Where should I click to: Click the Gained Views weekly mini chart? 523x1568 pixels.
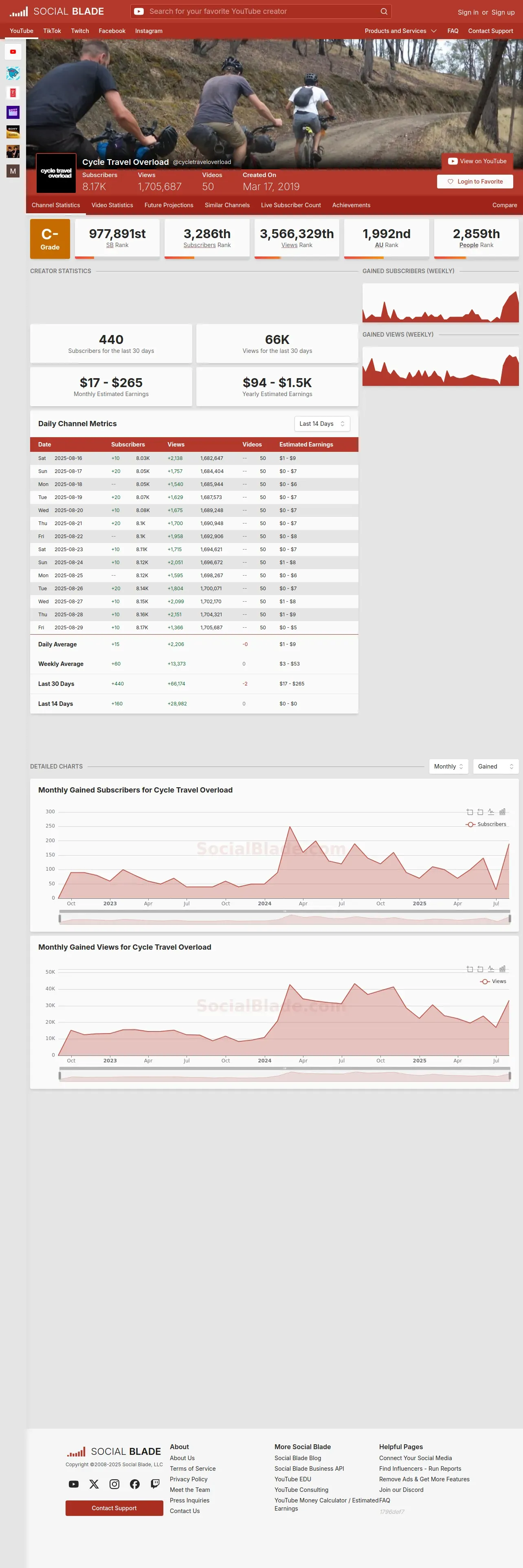pos(440,366)
